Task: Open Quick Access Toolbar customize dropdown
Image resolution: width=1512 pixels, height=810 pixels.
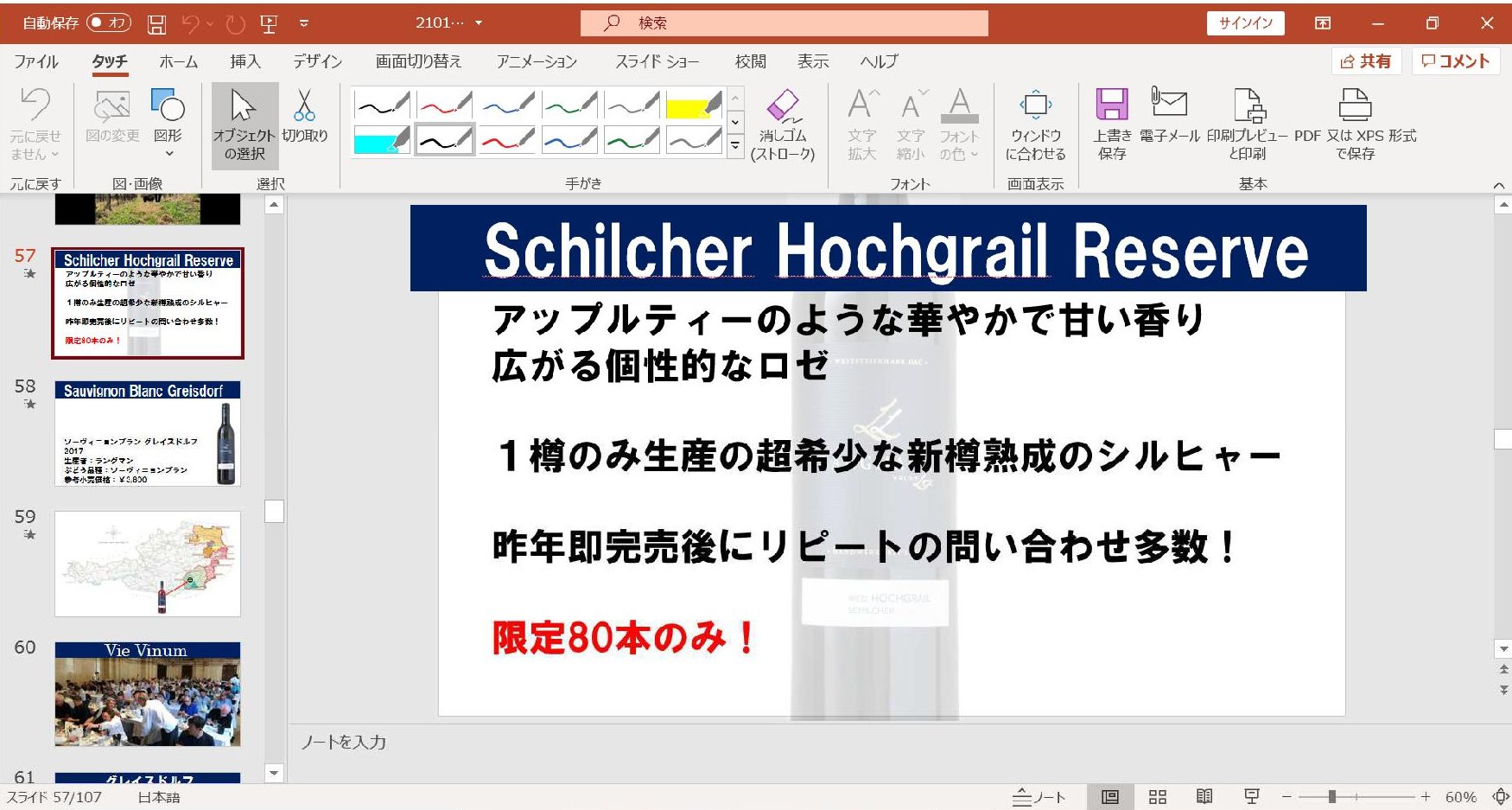Action: pos(304,23)
